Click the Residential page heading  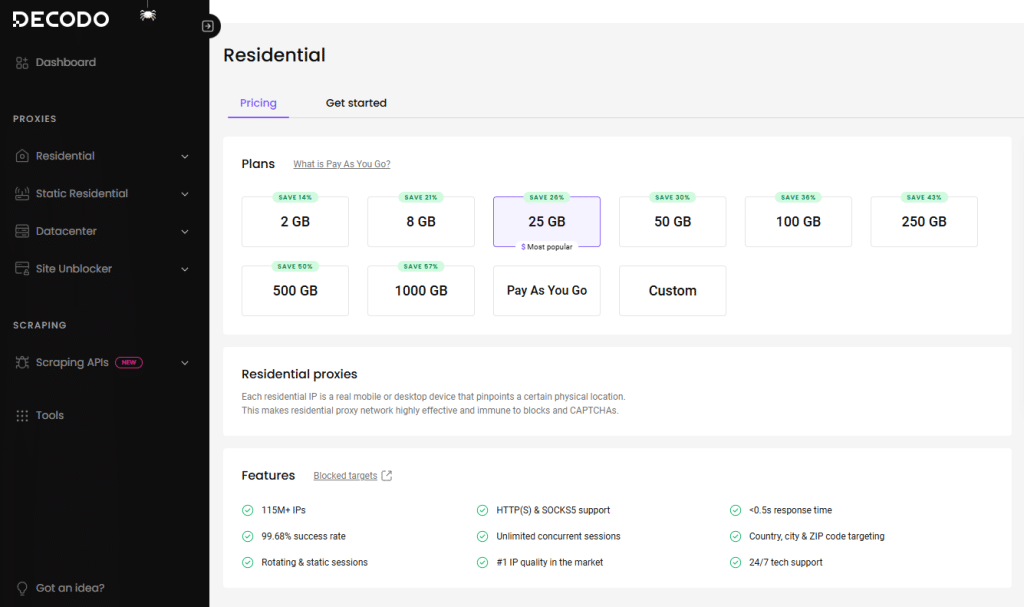coord(274,55)
